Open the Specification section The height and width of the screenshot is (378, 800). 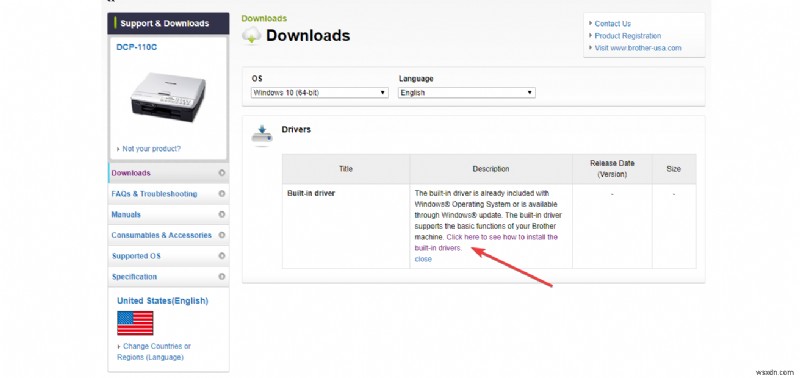point(168,276)
